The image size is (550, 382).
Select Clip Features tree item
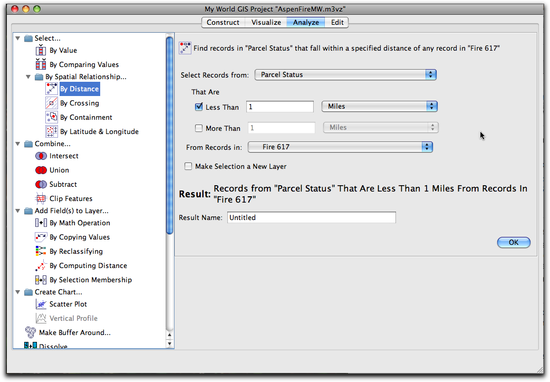coord(71,199)
